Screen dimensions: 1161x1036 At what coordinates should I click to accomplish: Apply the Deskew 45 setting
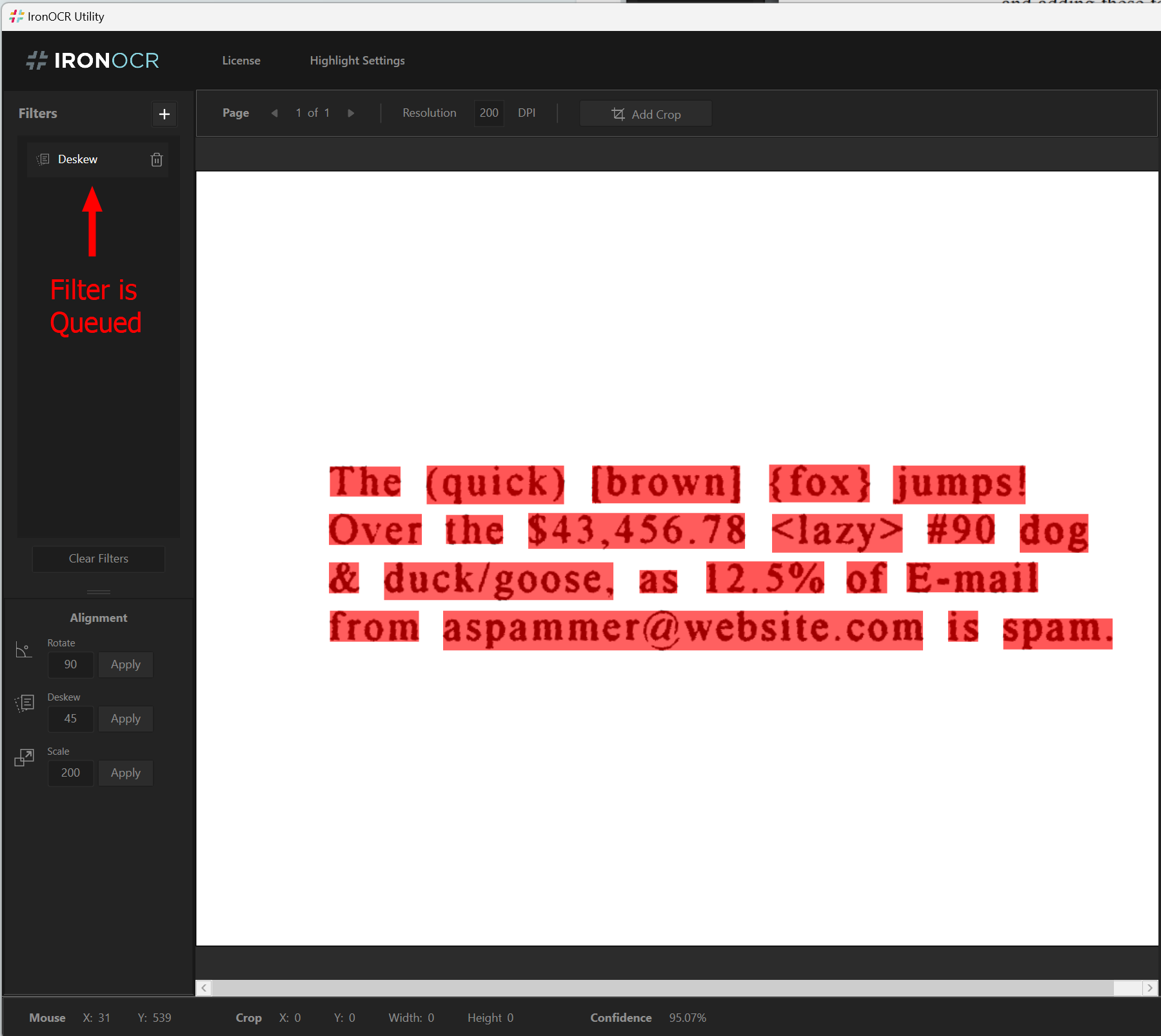(x=126, y=719)
